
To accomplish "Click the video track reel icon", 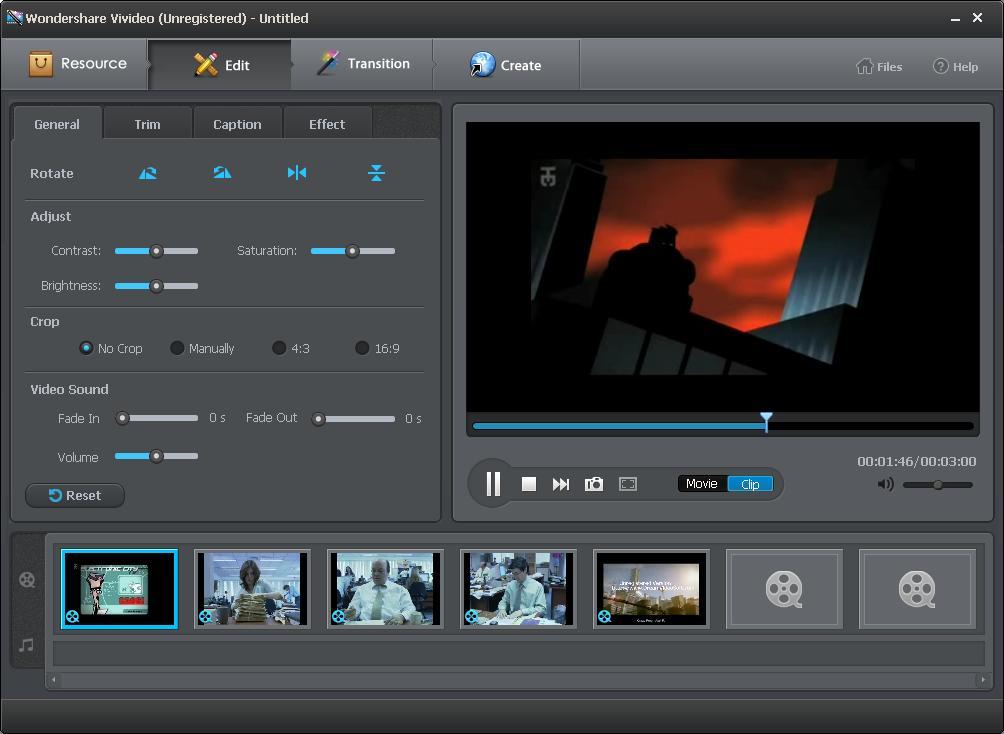I will [27, 580].
